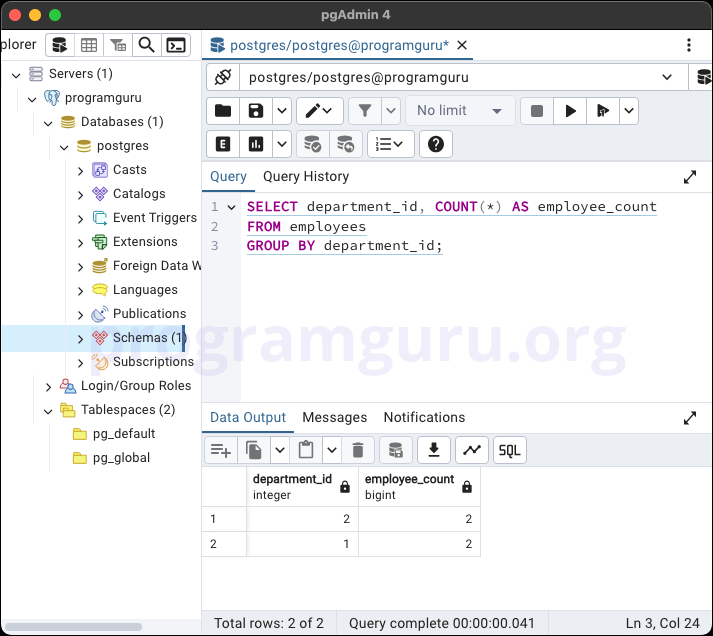713x636 pixels.
Task: Select pg_global tablespace
Action: [x=121, y=458]
